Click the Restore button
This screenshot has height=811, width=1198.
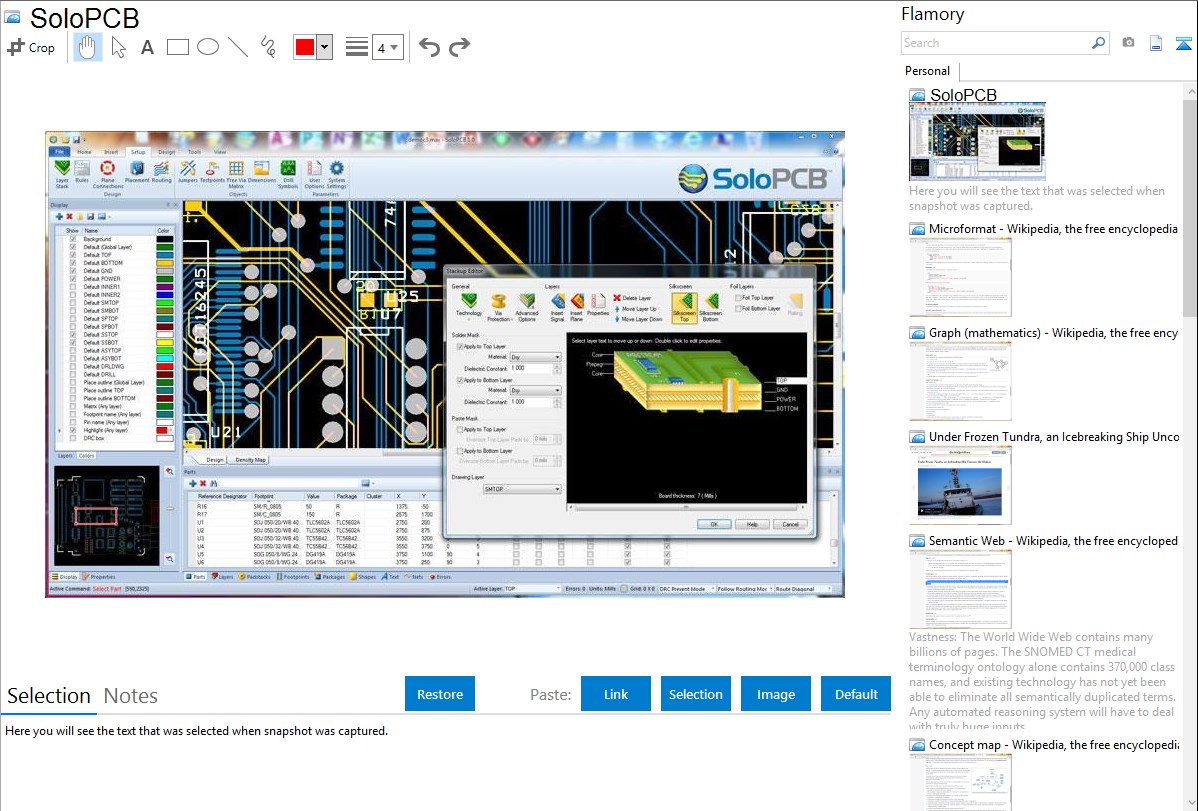(x=440, y=694)
